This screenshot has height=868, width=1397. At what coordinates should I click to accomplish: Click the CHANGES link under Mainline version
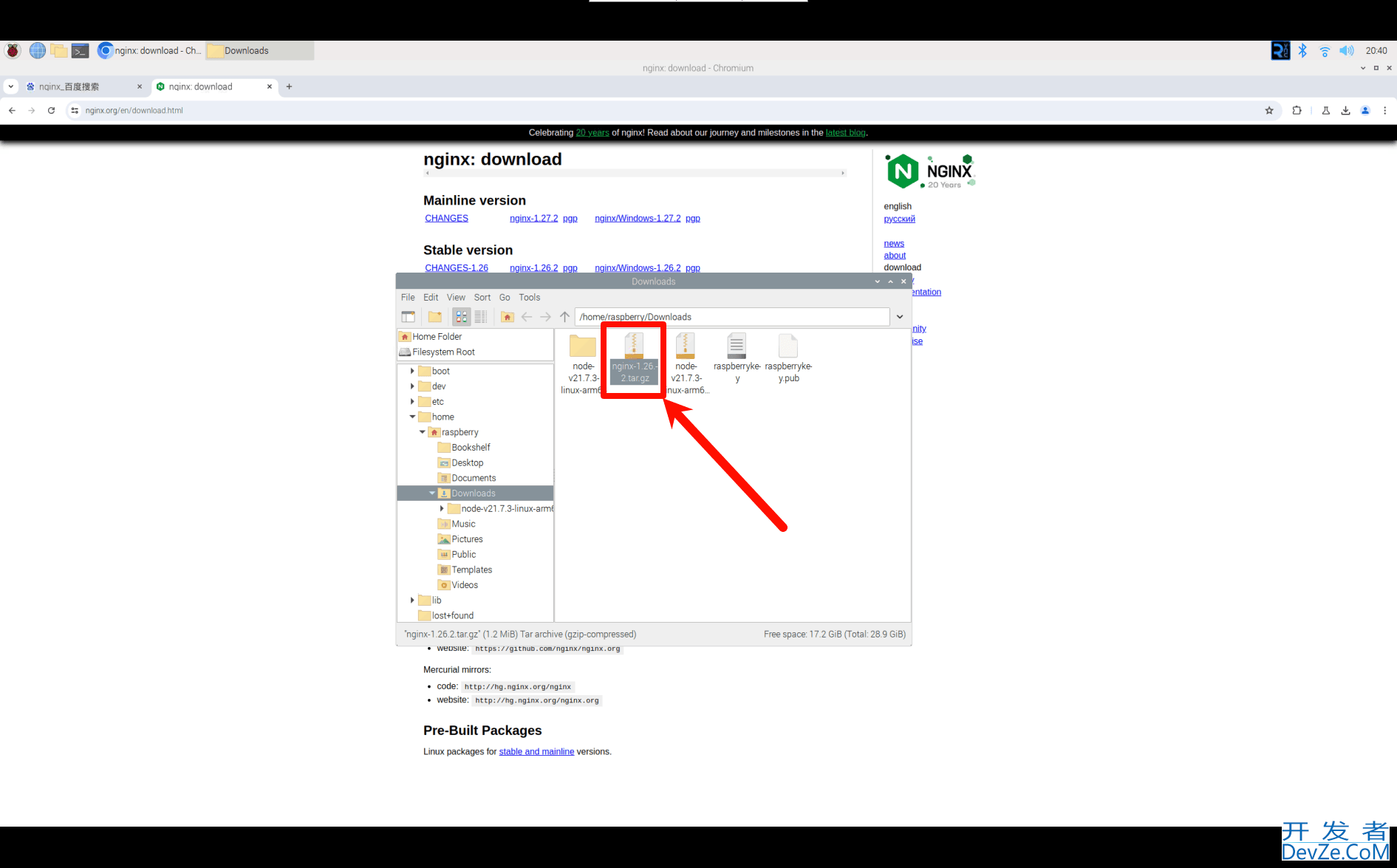(446, 218)
